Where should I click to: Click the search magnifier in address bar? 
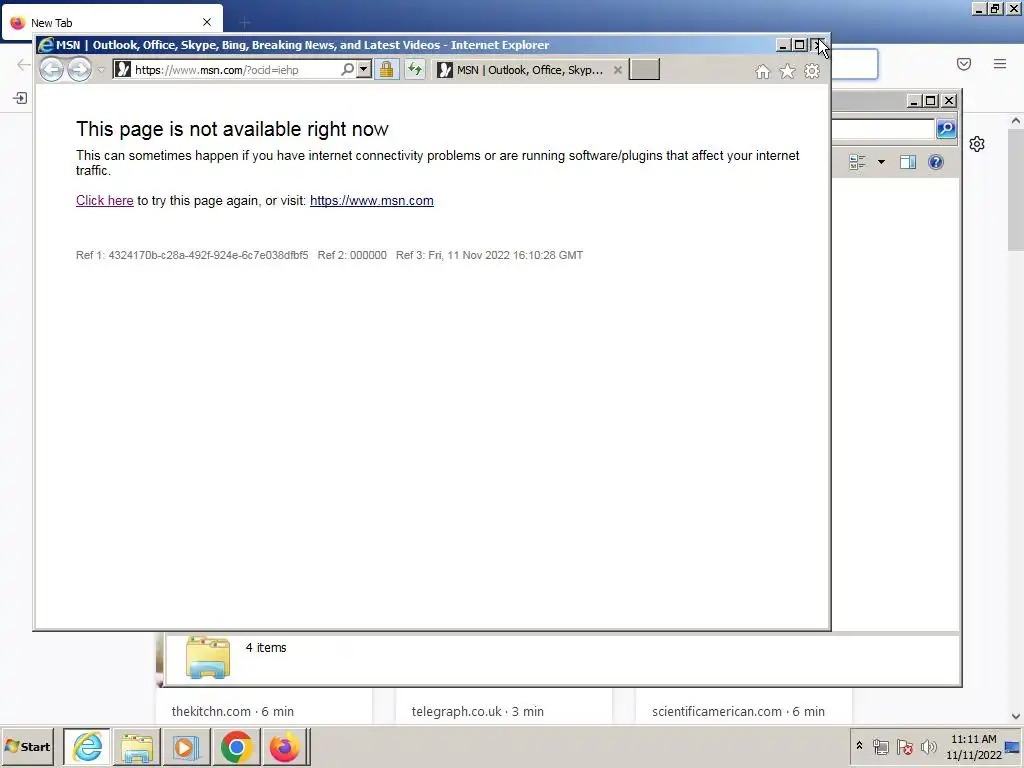347,69
